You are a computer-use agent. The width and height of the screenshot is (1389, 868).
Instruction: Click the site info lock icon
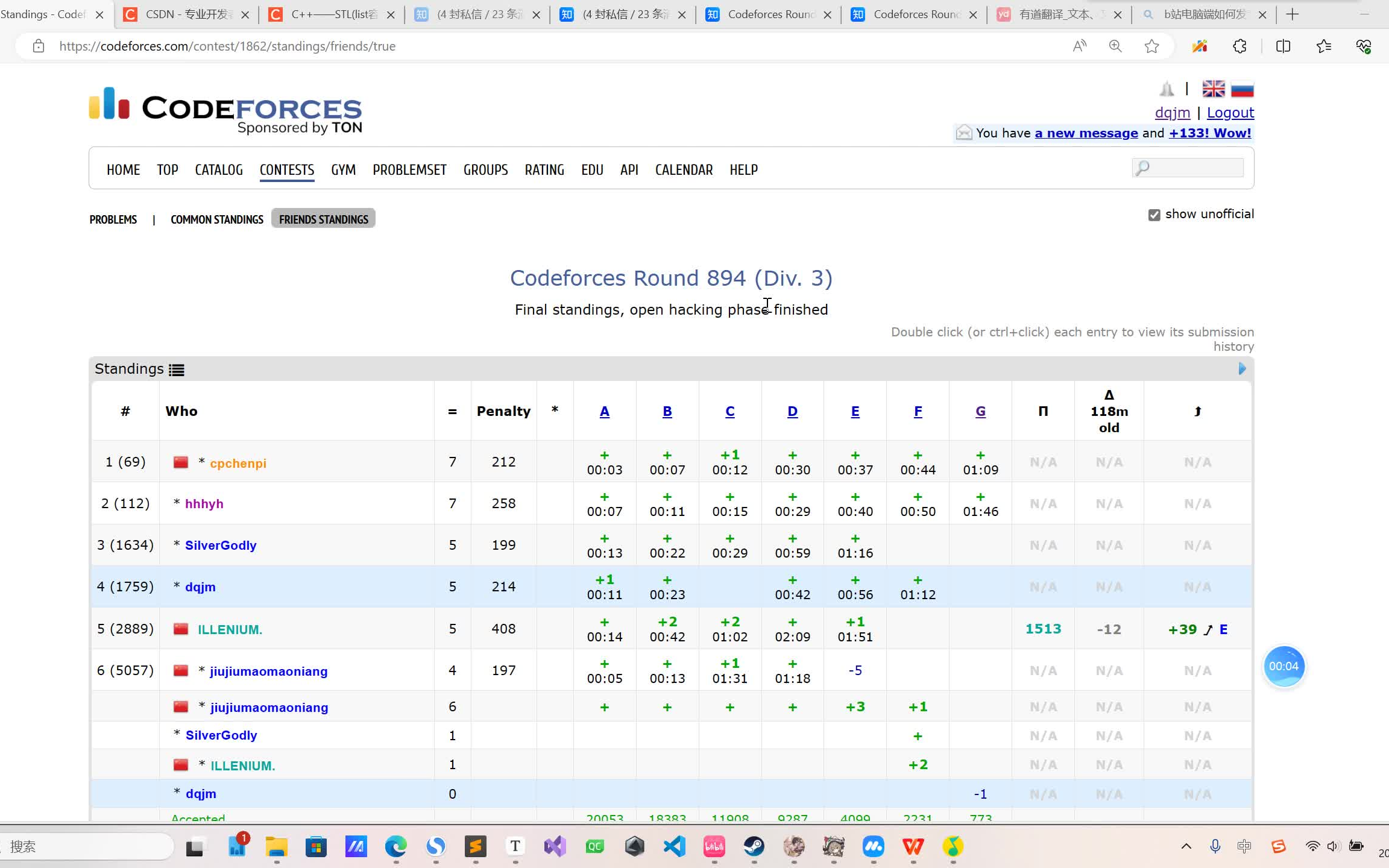point(39,46)
